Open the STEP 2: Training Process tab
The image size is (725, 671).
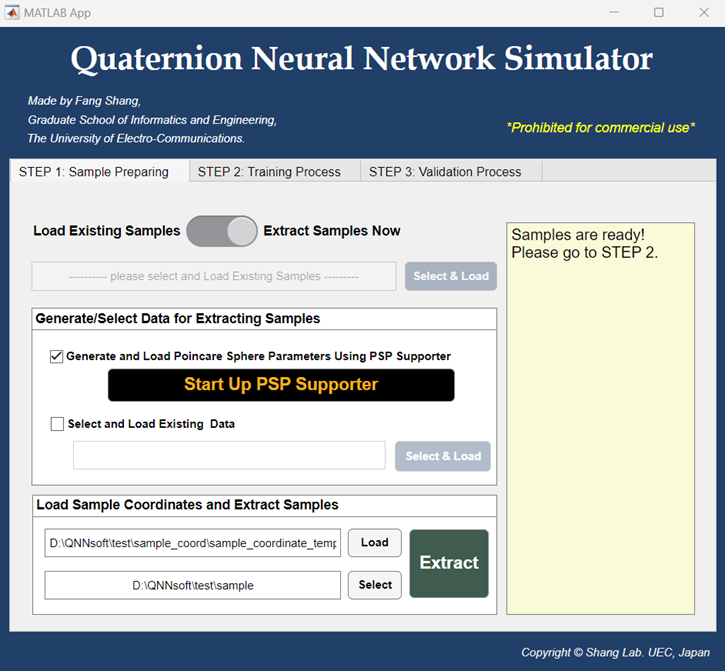(275, 172)
